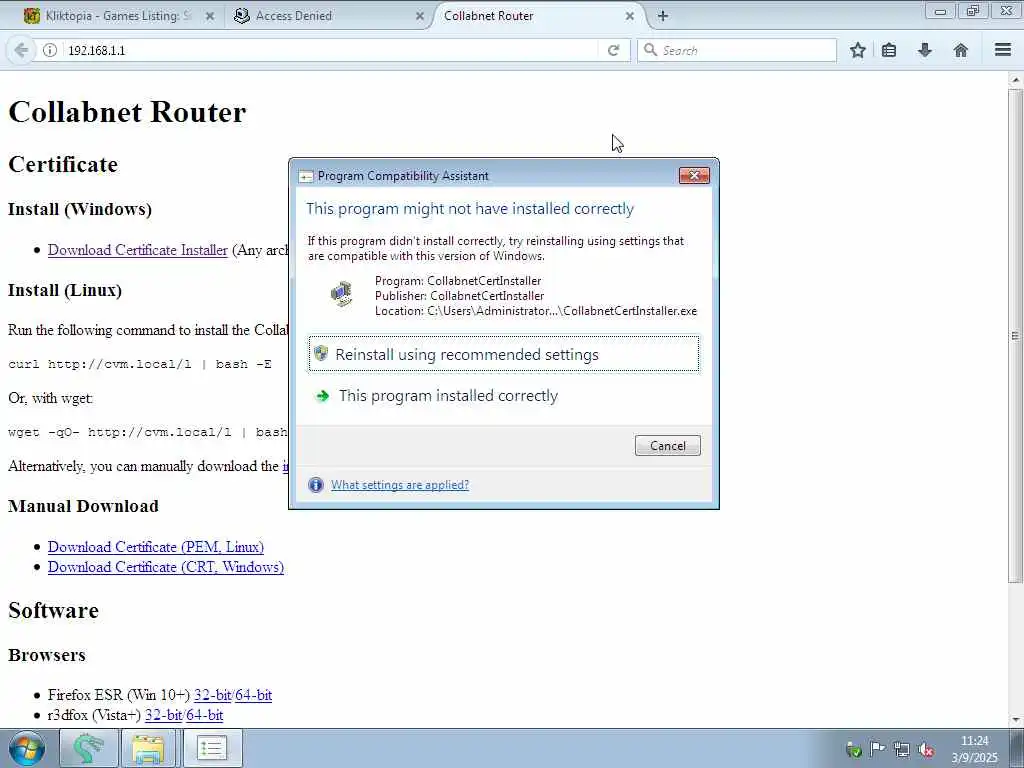Open a new tab with plus button
The height and width of the screenshot is (768, 1024).
[x=663, y=16]
